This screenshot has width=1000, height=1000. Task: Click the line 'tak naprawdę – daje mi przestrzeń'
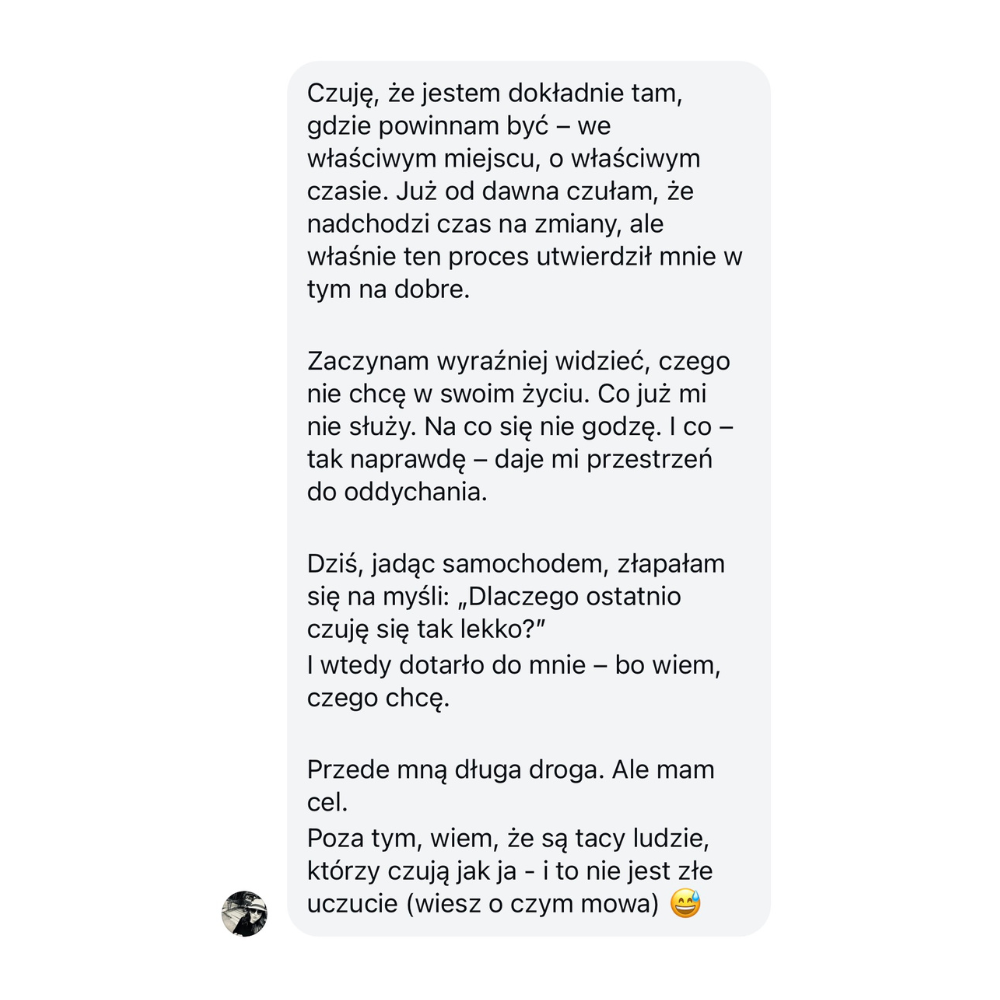pos(510,459)
